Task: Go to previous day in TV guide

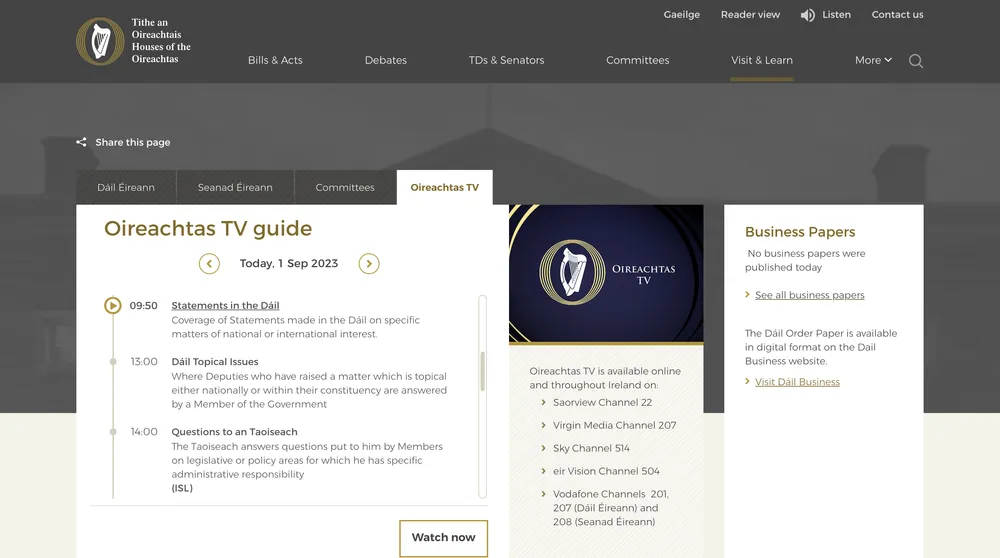Action: pyautogui.click(x=209, y=263)
